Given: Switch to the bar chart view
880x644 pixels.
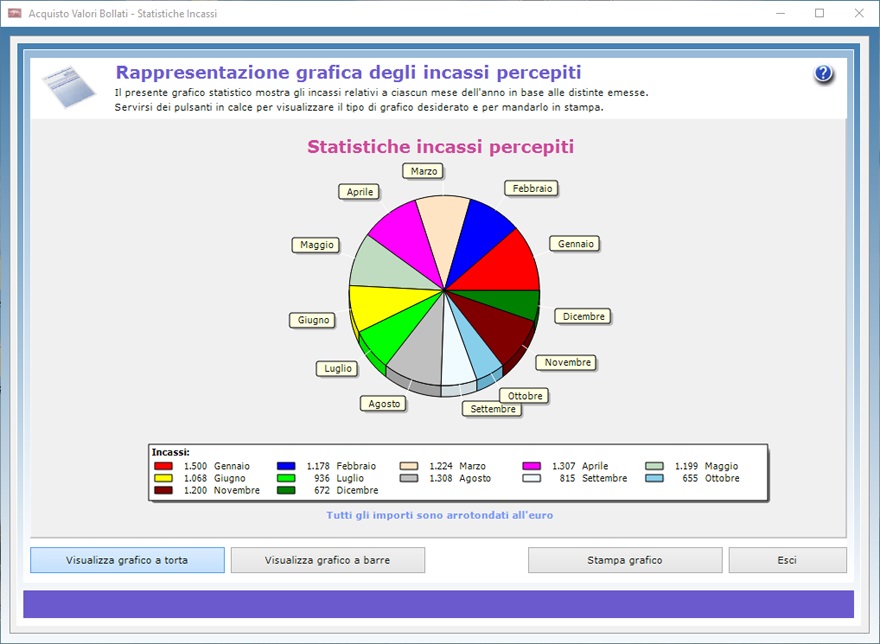Looking at the screenshot, I should (x=328, y=560).
